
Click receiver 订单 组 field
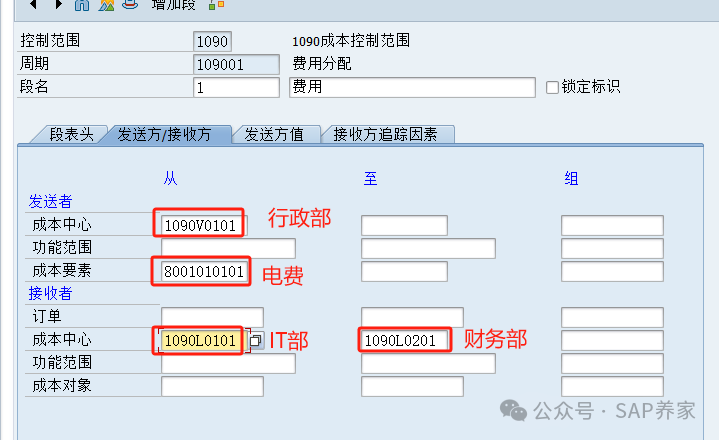pos(612,317)
